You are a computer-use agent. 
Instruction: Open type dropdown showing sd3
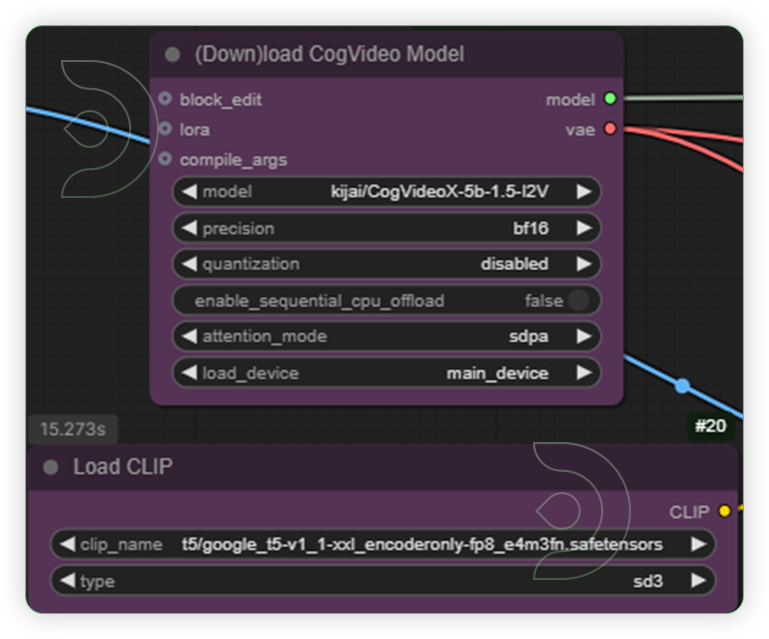coord(383,581)
